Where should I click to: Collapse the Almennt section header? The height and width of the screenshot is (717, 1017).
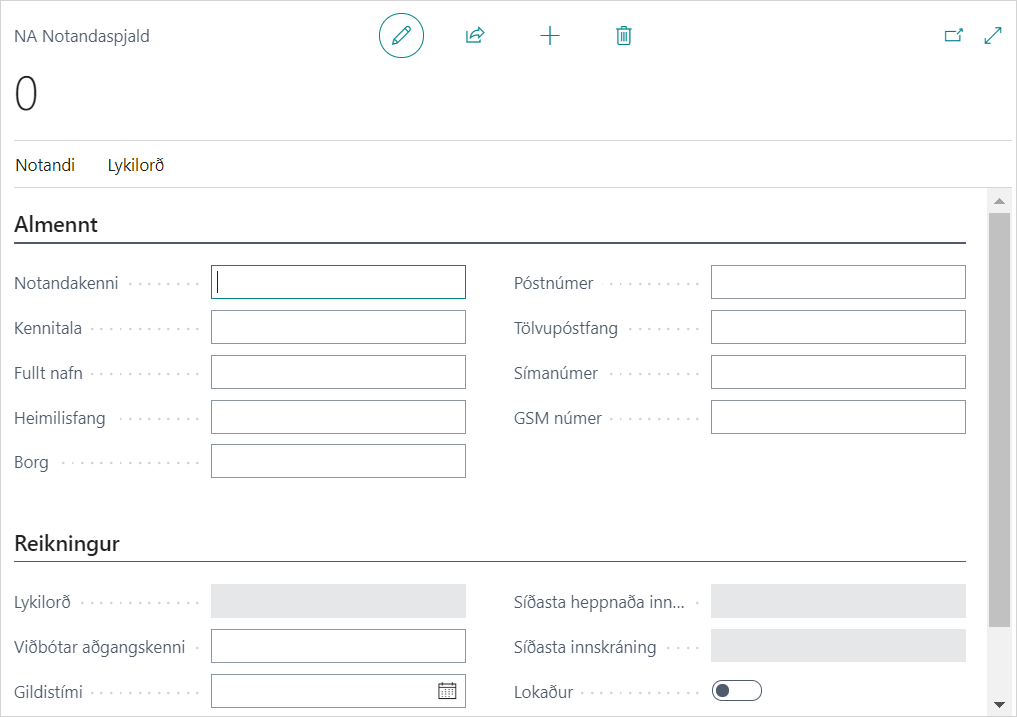pos(56,224)
